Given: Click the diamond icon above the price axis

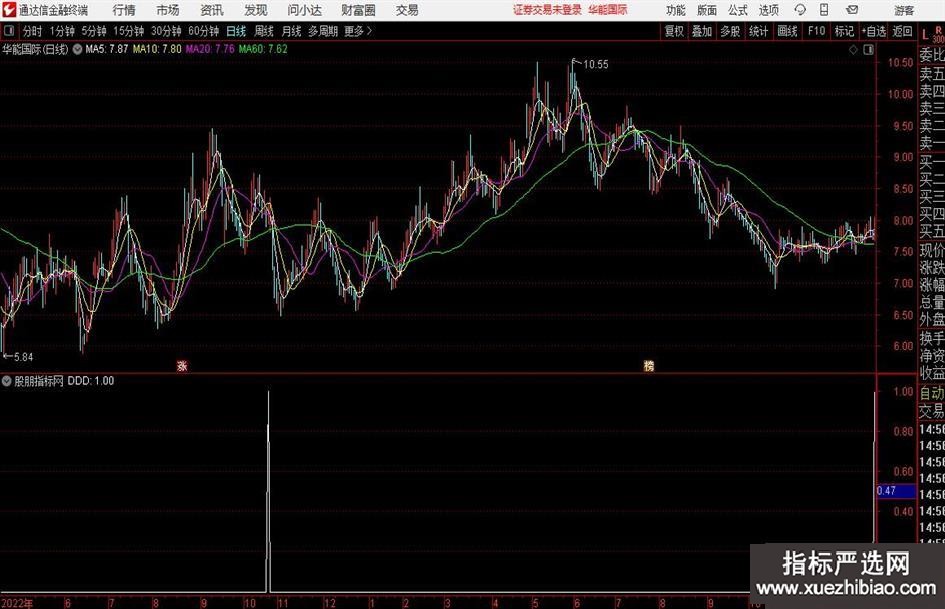Looking at the screenshot, I should tap(853, 50).
